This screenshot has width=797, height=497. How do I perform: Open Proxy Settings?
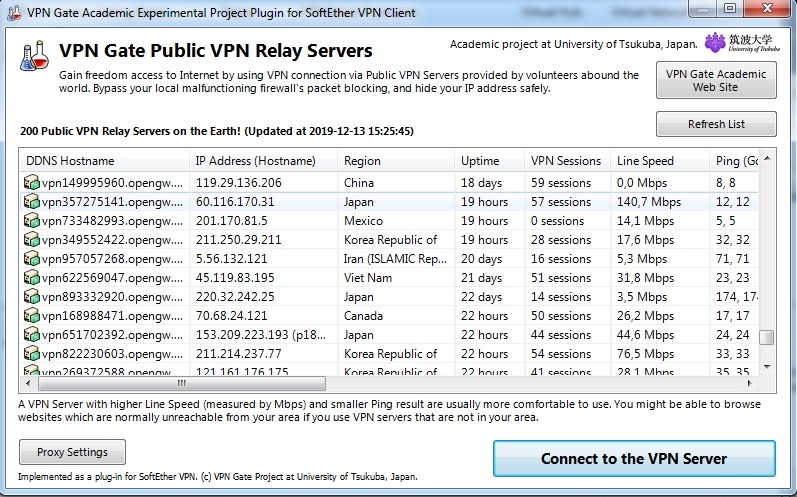pyautogui.click(x=72, y=452)
